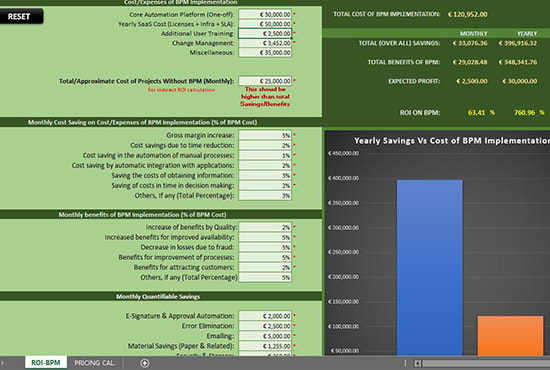Select time in decision making percentage field
Viewport: 550px width, 370px height.
[265, 185]
